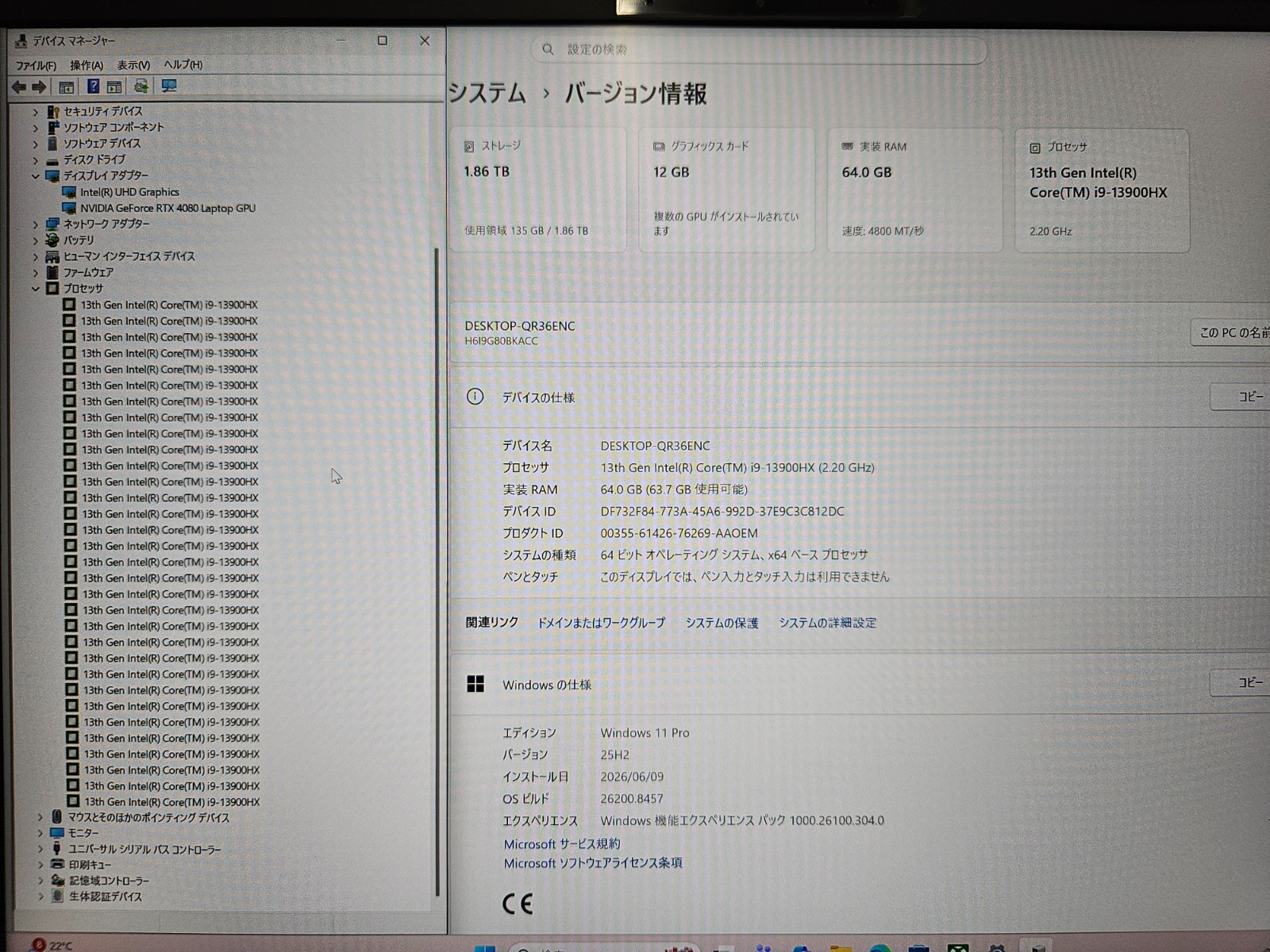The height and width of the screenshot is (952, 1270).
Task: Select first i9-13900HX processor entry
Action: tap(169, 305)
